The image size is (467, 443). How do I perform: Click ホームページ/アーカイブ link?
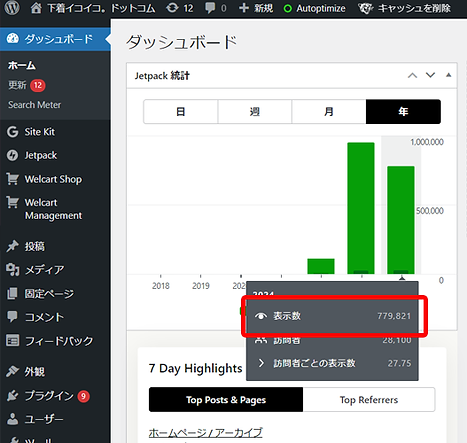tap(205, 433)
